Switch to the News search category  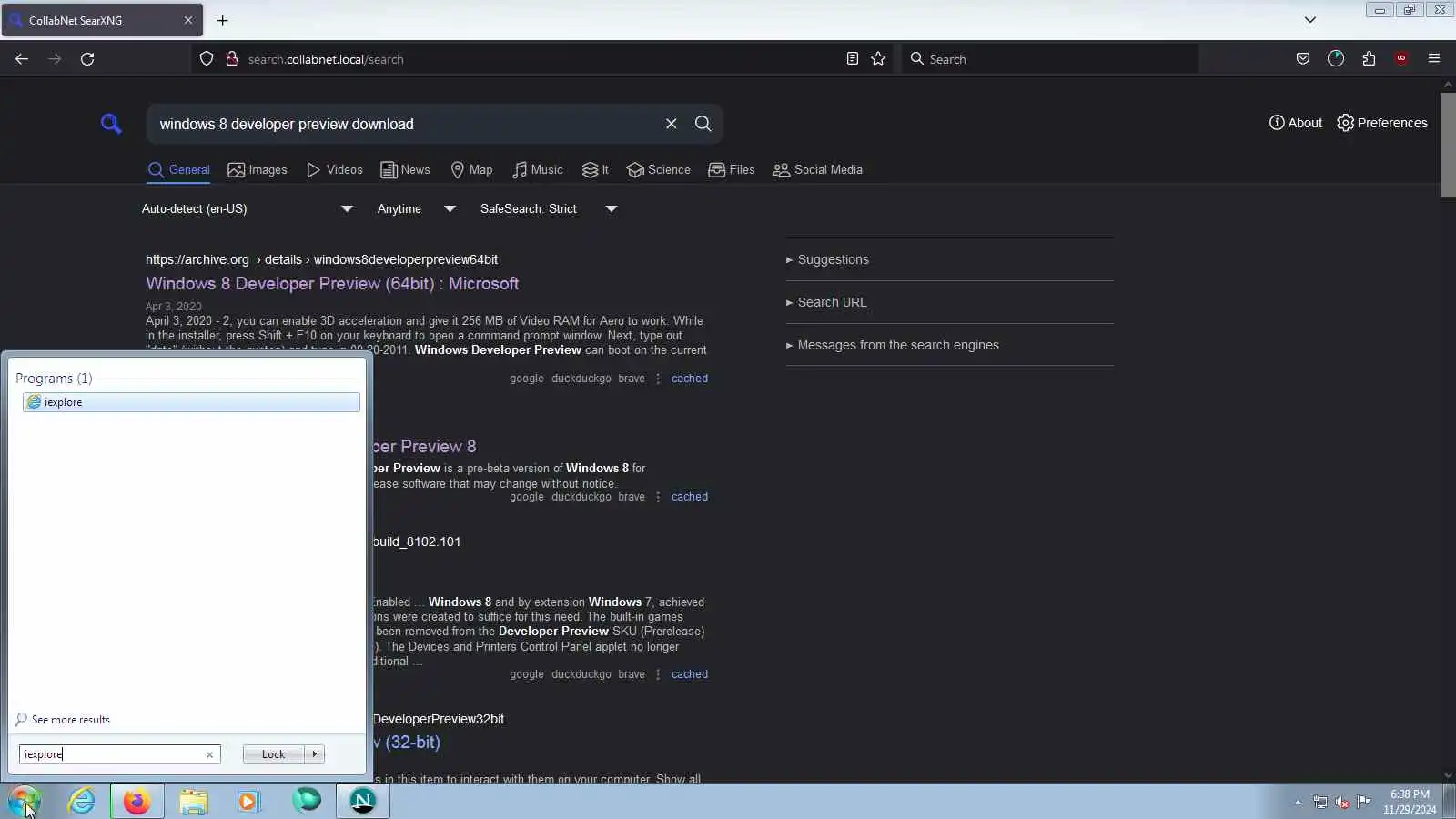(x=405, y=170)
